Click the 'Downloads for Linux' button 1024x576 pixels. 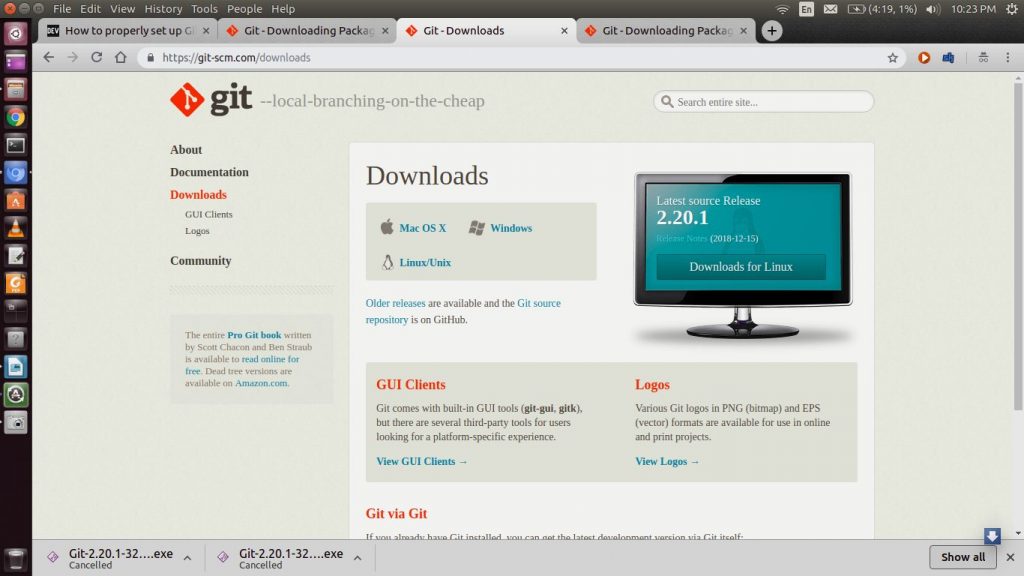(x=740, y=266)
